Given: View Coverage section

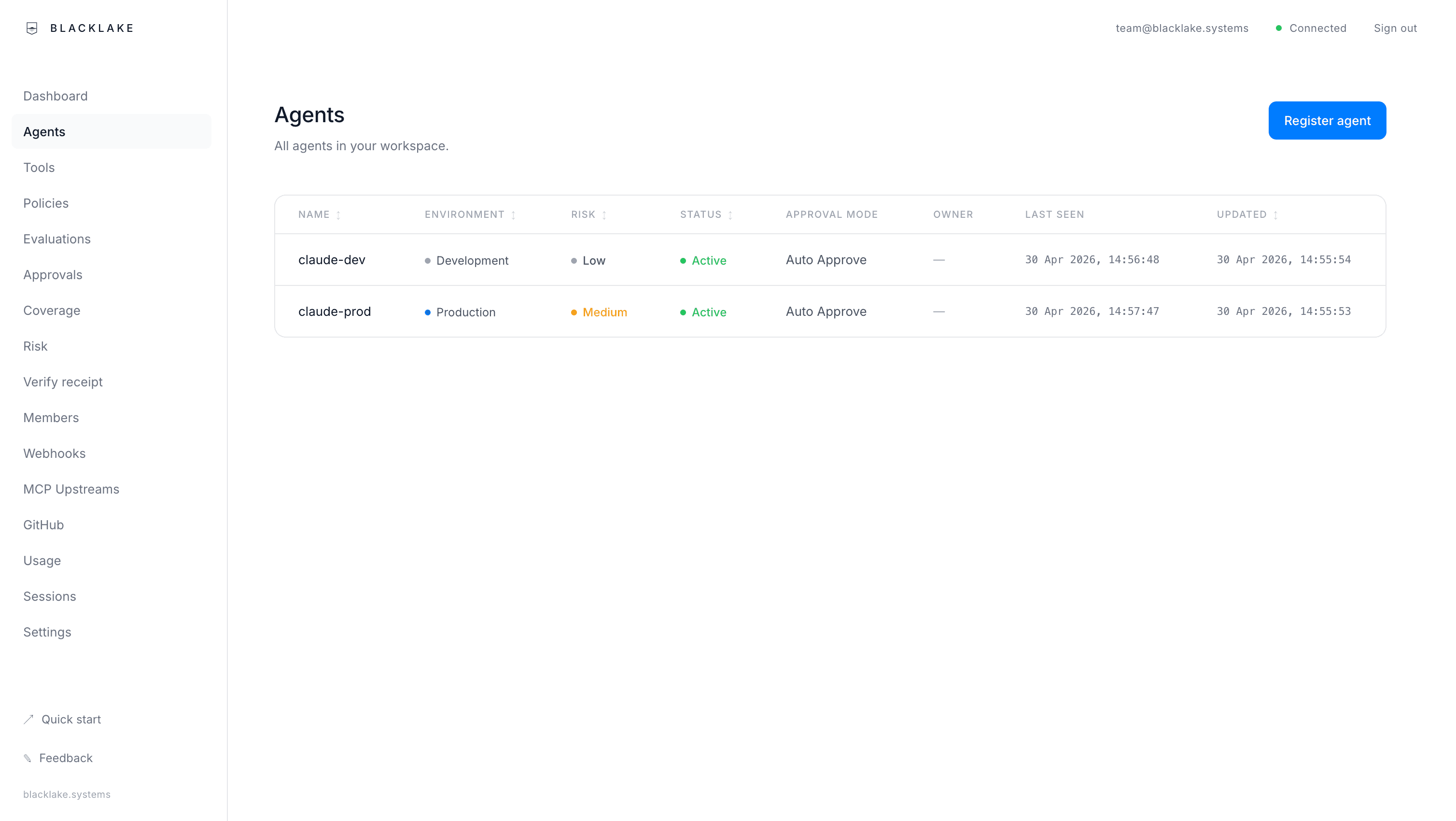Looking at the screenshot, I should [52, 311].
